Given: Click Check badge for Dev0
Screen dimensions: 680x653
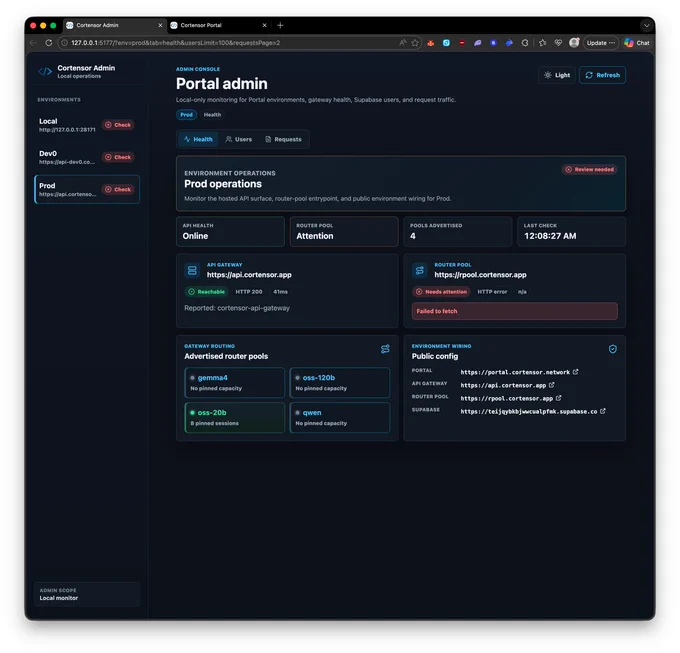Looking at the screenshot, I should (x=118, y=157).
